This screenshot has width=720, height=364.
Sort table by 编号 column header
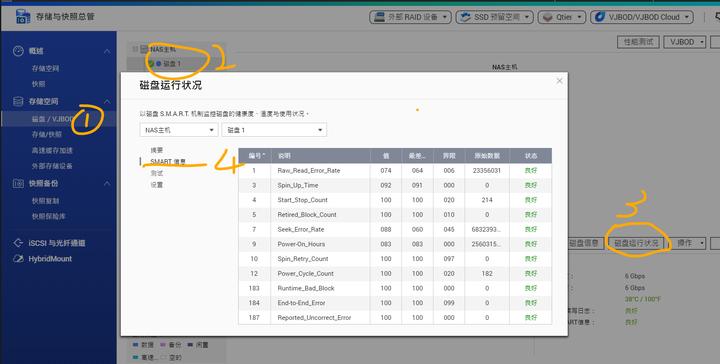click(255, 156)
